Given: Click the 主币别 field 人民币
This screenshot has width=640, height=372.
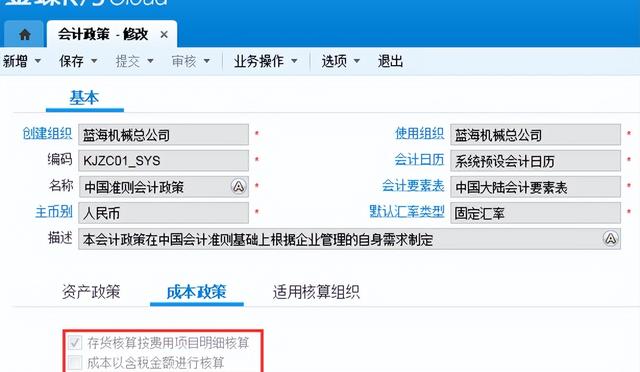Looking at the screenshot, I should (x=164, y=213).
